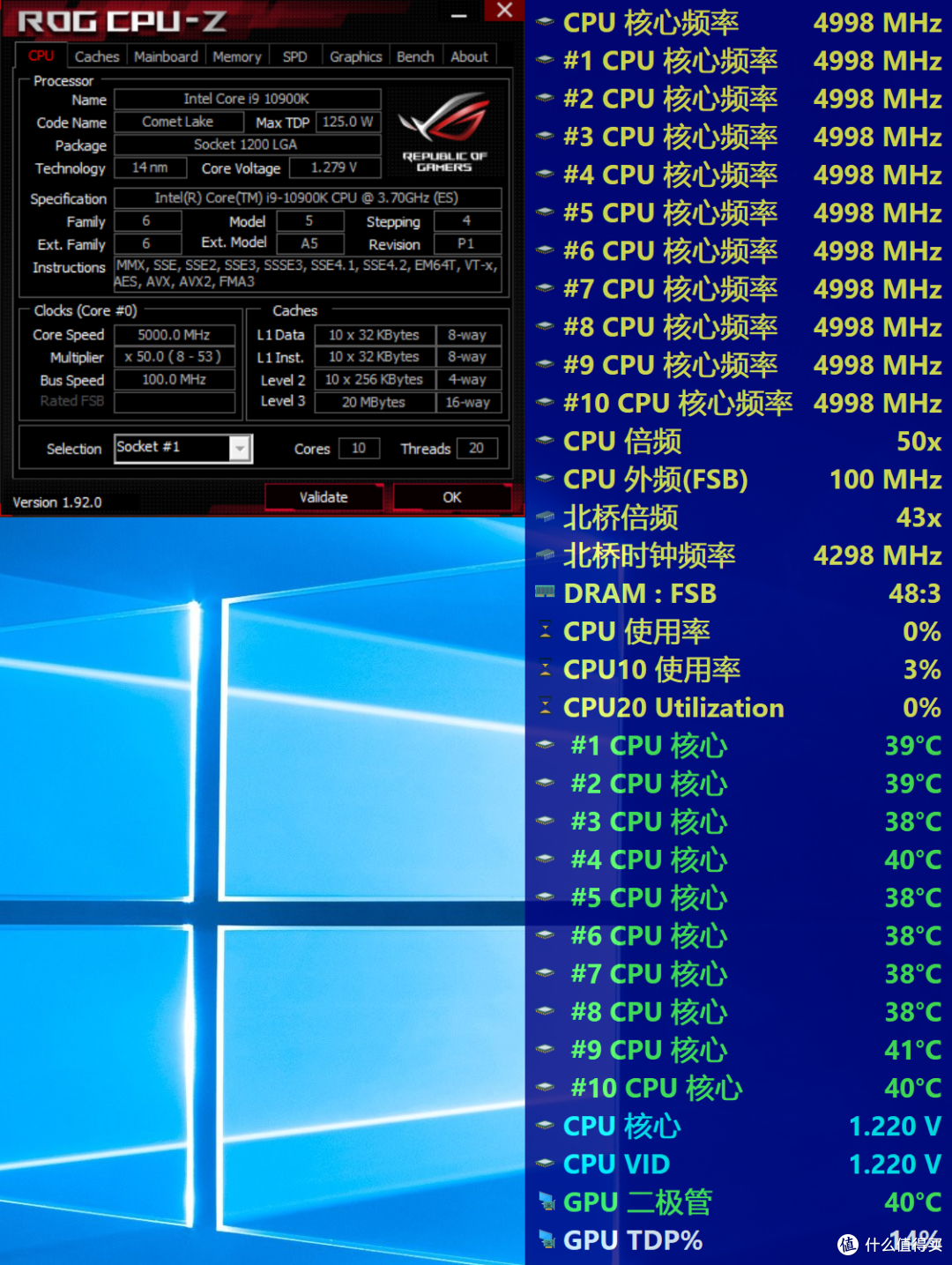Screen dimensions: 952x1265
Task: Open the Mainboard tab
Action: 166,56
